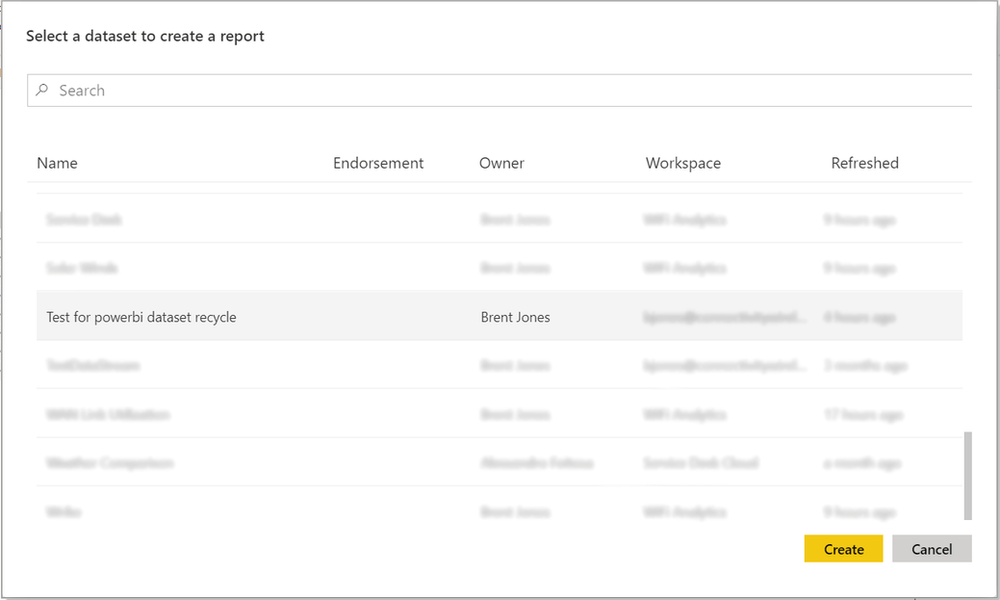Screen dimensions: 1000x600
Task: Sort by the Refreshed column header
Action: pos(864,162)
